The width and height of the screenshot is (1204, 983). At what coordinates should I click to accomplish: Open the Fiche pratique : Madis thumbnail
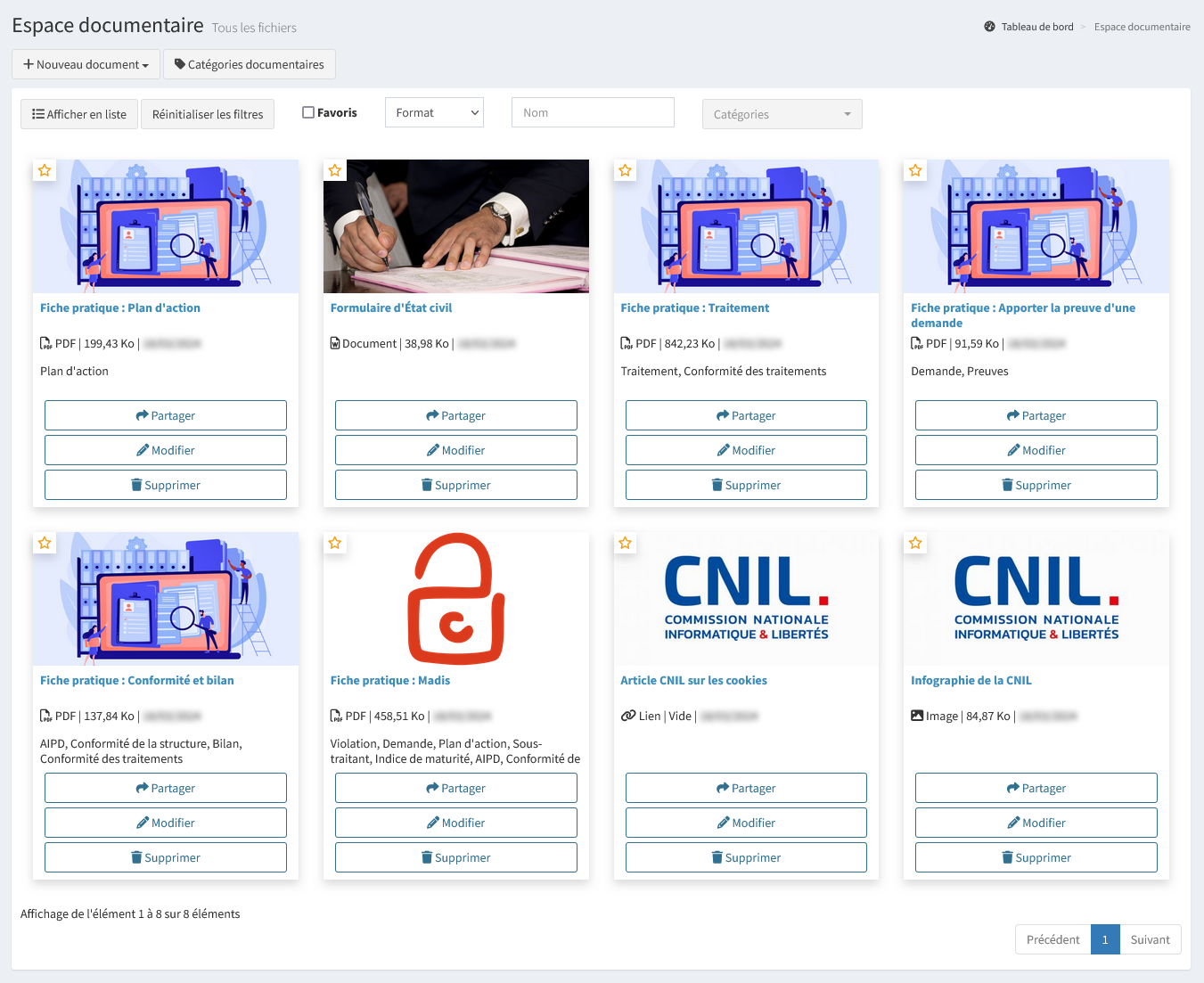point(455,599)
